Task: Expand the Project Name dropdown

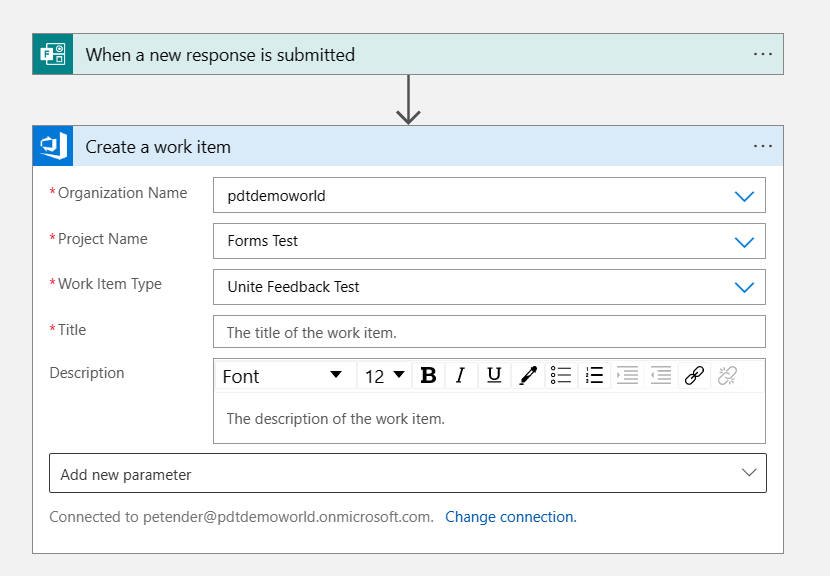Action: 744,241
